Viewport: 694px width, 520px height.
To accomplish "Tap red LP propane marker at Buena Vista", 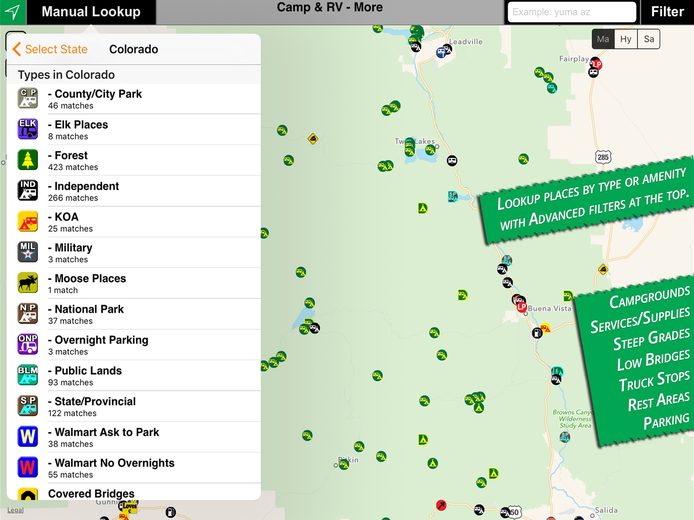I will tap(521, 307).
